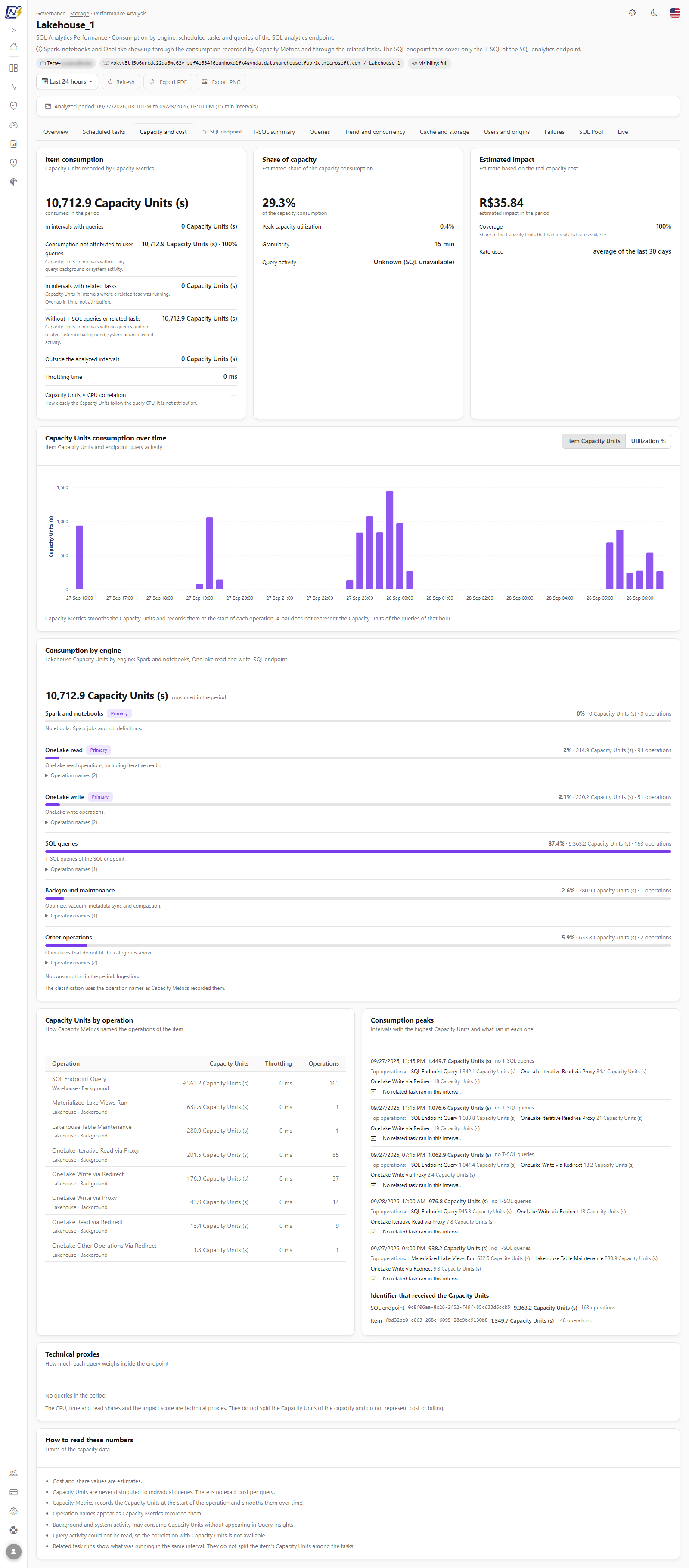Open the Live tab

click(x=623, y=131)
